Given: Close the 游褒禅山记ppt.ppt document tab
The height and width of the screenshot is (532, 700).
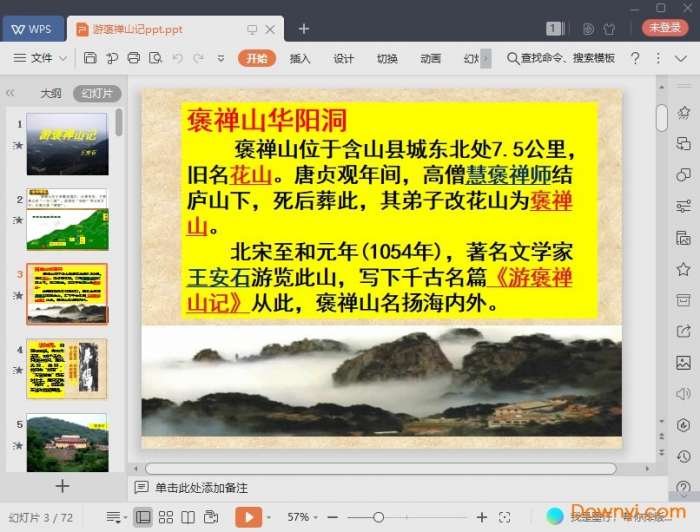Looking at the screenshot, I should [x=270, y=29].
